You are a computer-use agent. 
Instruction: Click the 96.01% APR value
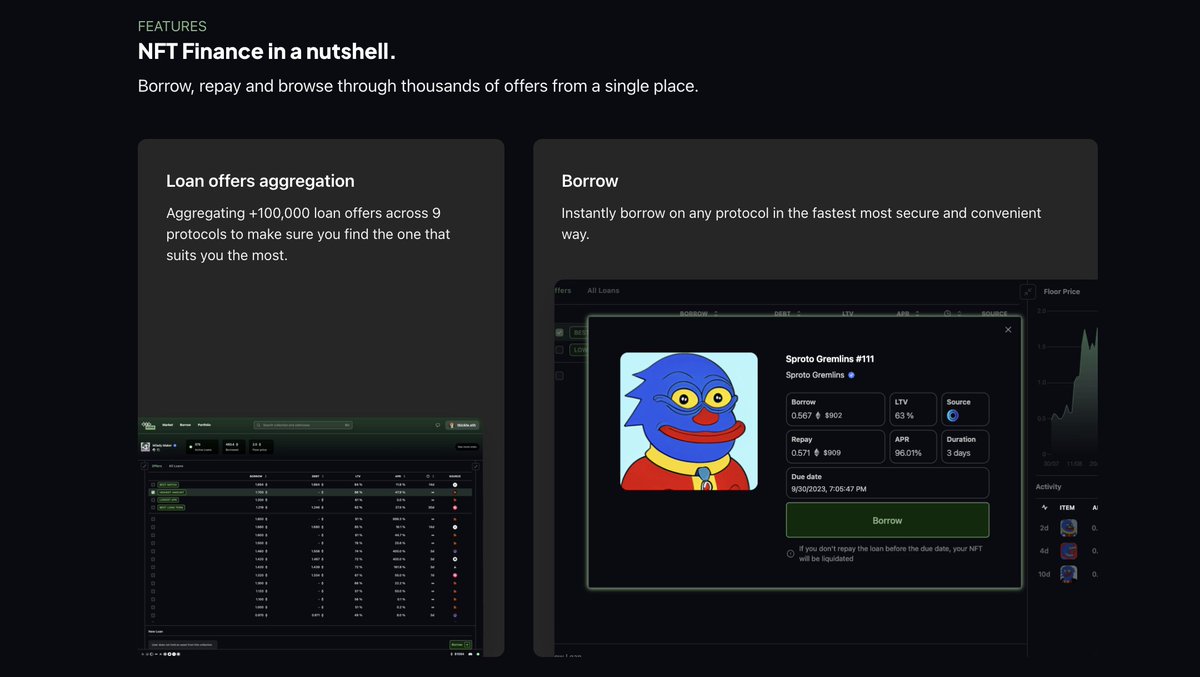click(908, 452)
